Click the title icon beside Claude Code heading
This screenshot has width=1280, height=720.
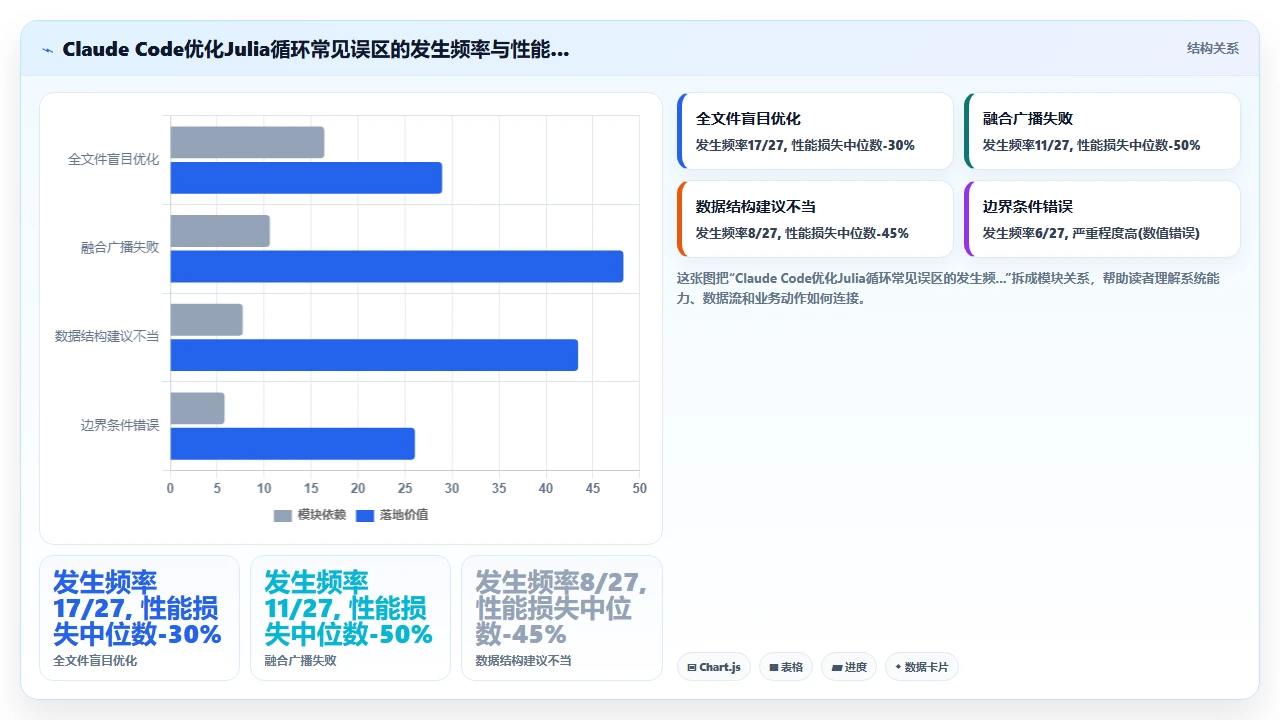click(47, 50)
